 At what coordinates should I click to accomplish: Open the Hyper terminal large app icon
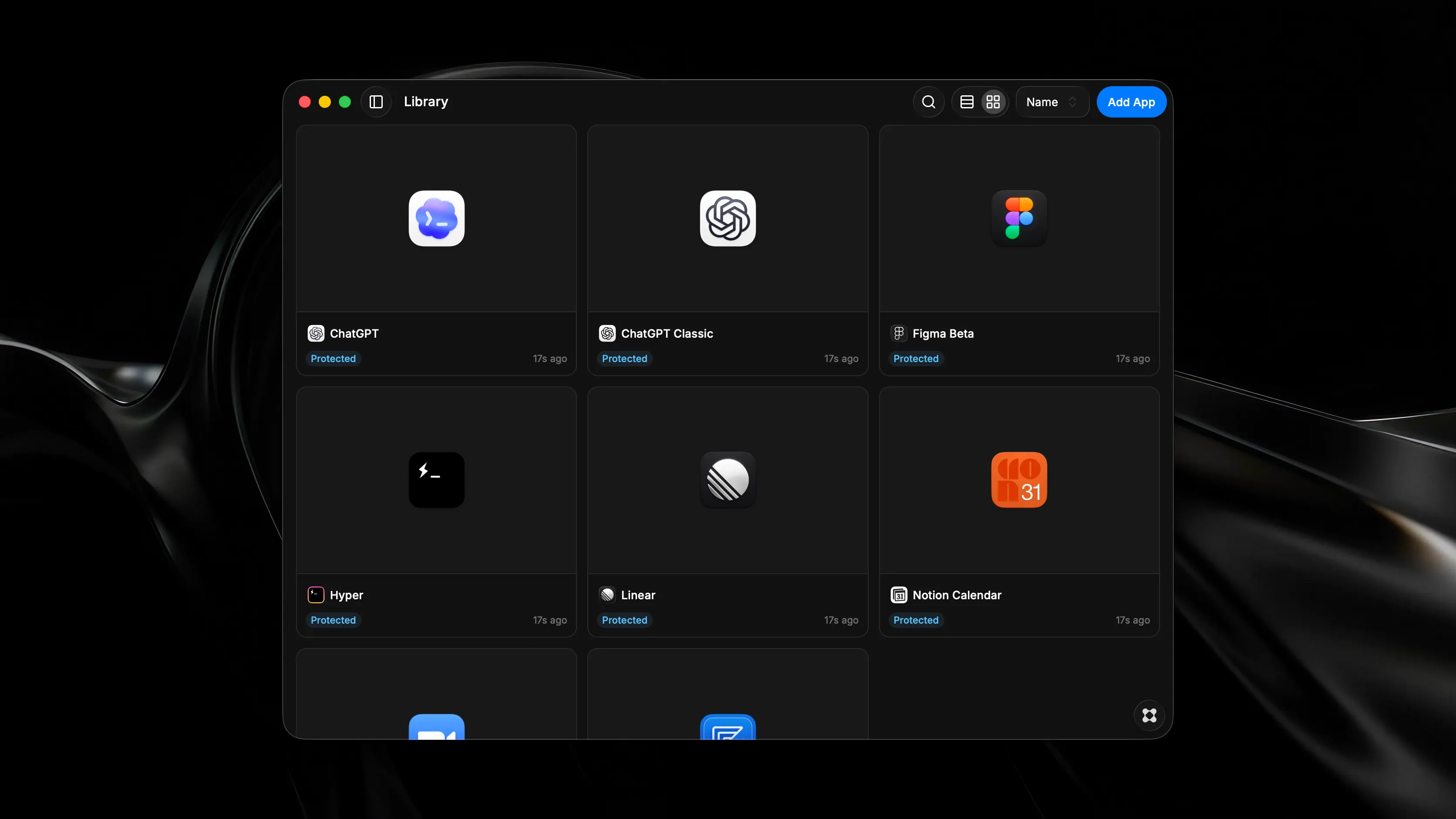pyautogui.click(x=436, y=480)
